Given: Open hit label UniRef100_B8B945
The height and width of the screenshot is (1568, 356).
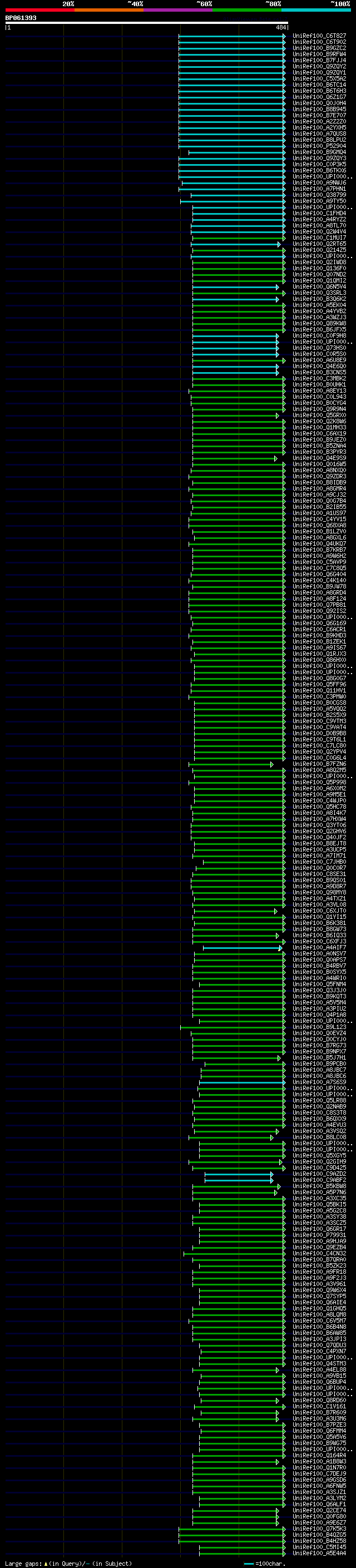Looking at the screenshot, I should coord(319,110).
